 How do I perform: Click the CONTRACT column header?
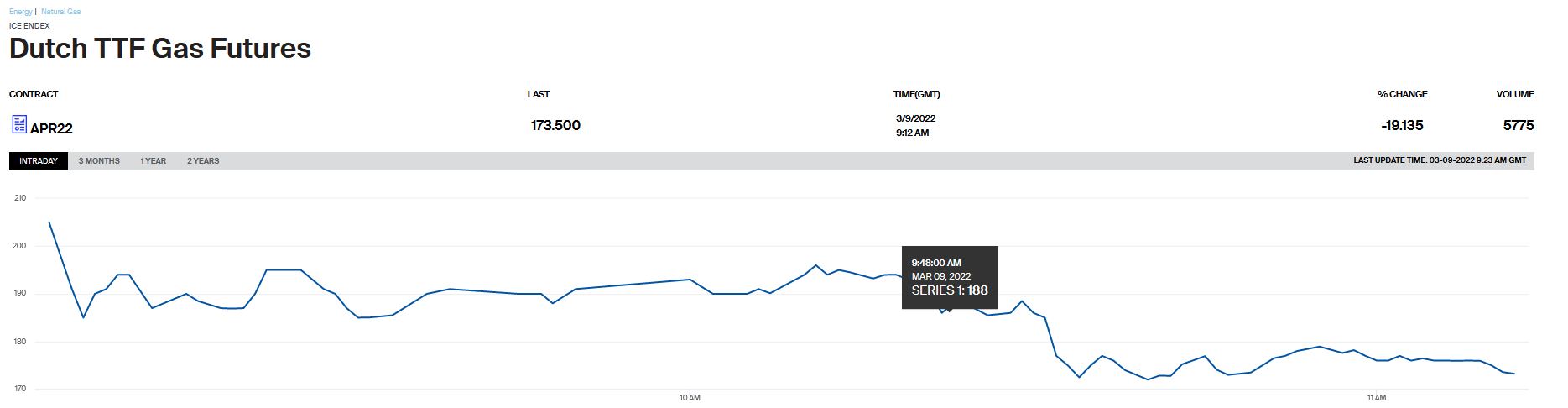point(34,94)
